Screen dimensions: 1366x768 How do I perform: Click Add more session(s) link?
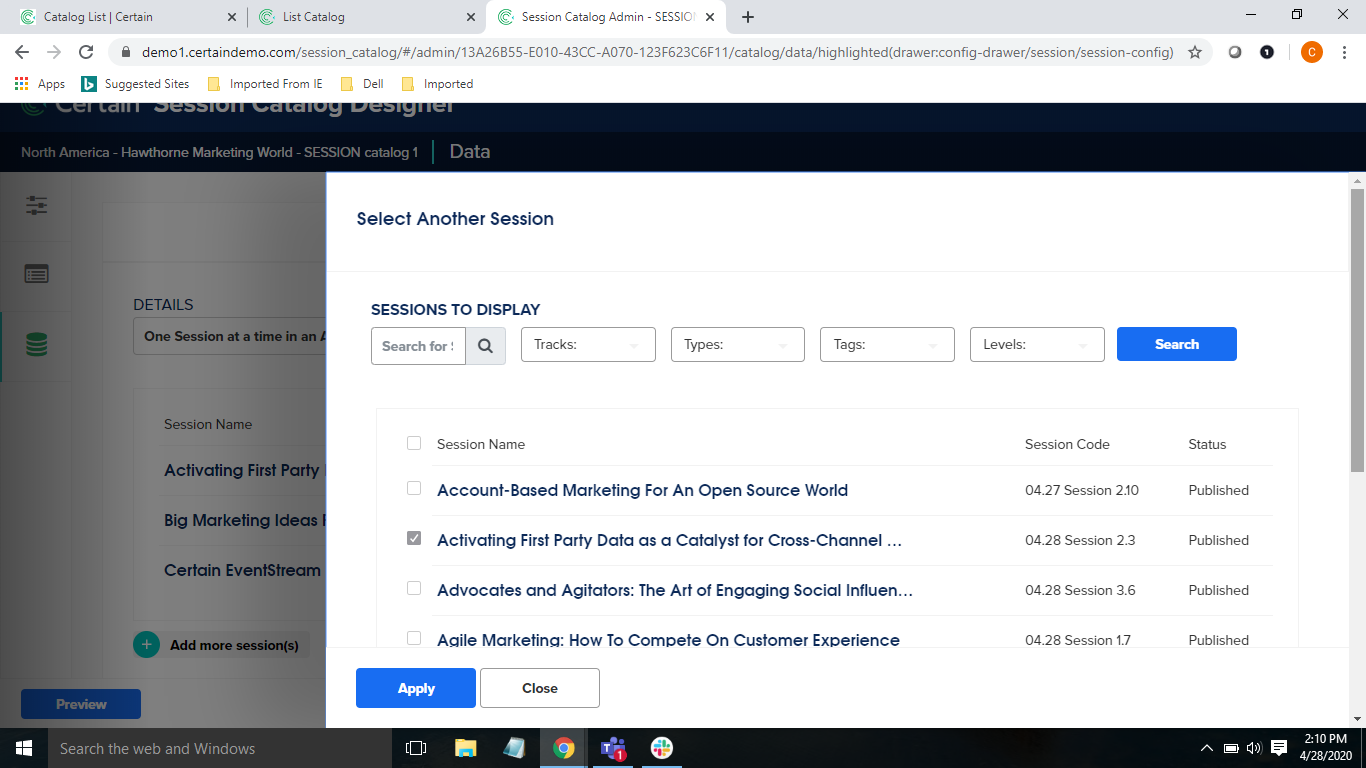pyautogui.click(x=234, y=645)
